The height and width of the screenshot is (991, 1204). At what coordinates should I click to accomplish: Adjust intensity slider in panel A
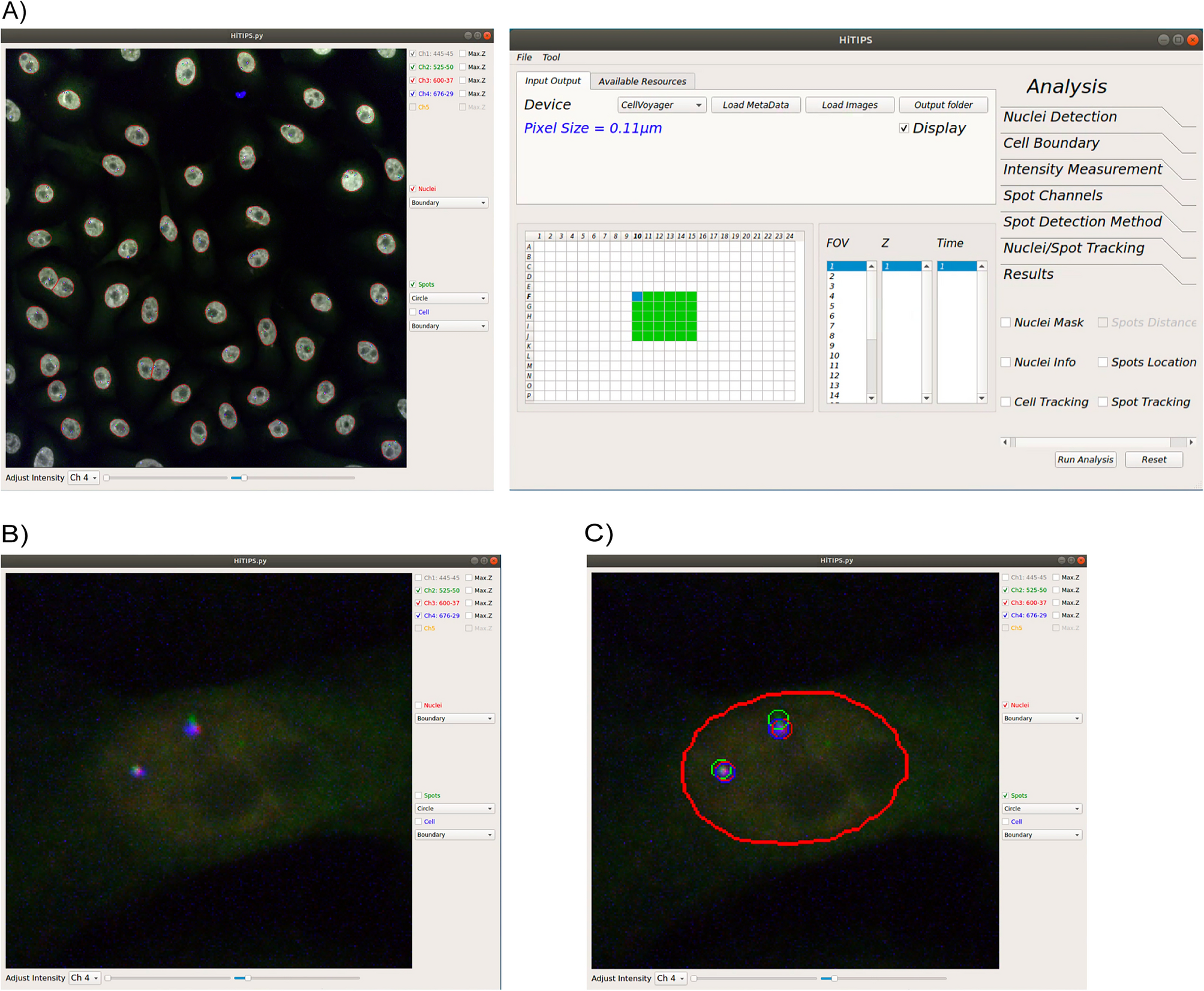pyautogui.click(x=244, y=478)
